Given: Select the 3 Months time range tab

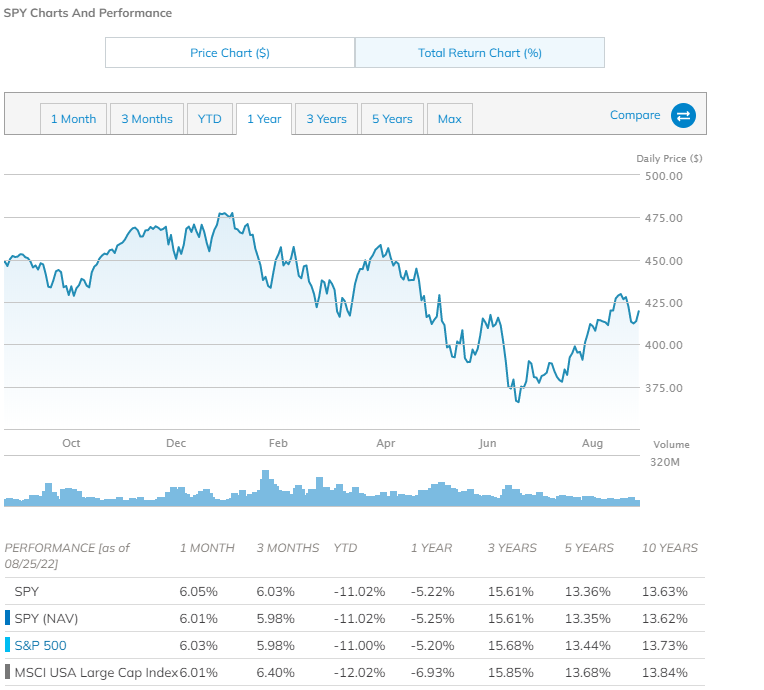Looking at the screenshot, I should [x=147, y=119].
